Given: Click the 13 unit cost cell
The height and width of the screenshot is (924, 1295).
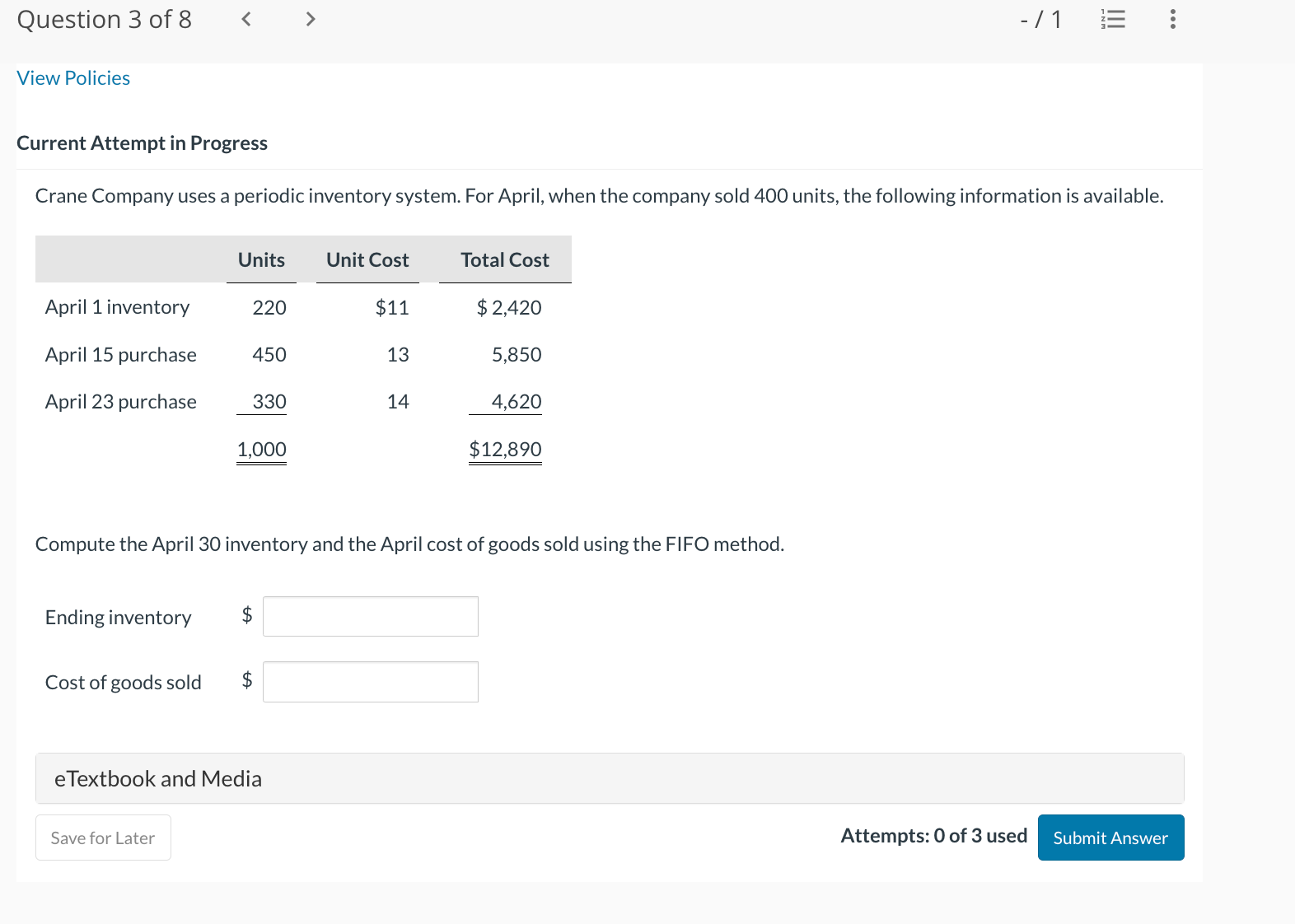Looking at the screenshot, I should coord(398,355).
